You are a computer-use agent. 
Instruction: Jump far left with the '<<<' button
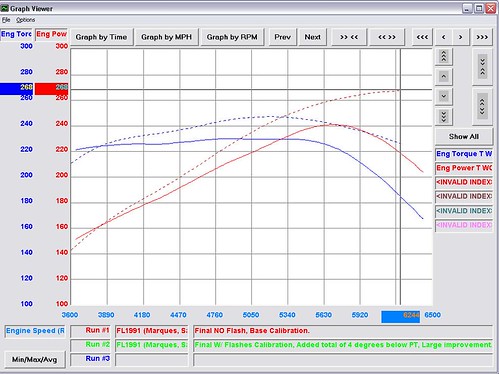[x=422, y=37]
